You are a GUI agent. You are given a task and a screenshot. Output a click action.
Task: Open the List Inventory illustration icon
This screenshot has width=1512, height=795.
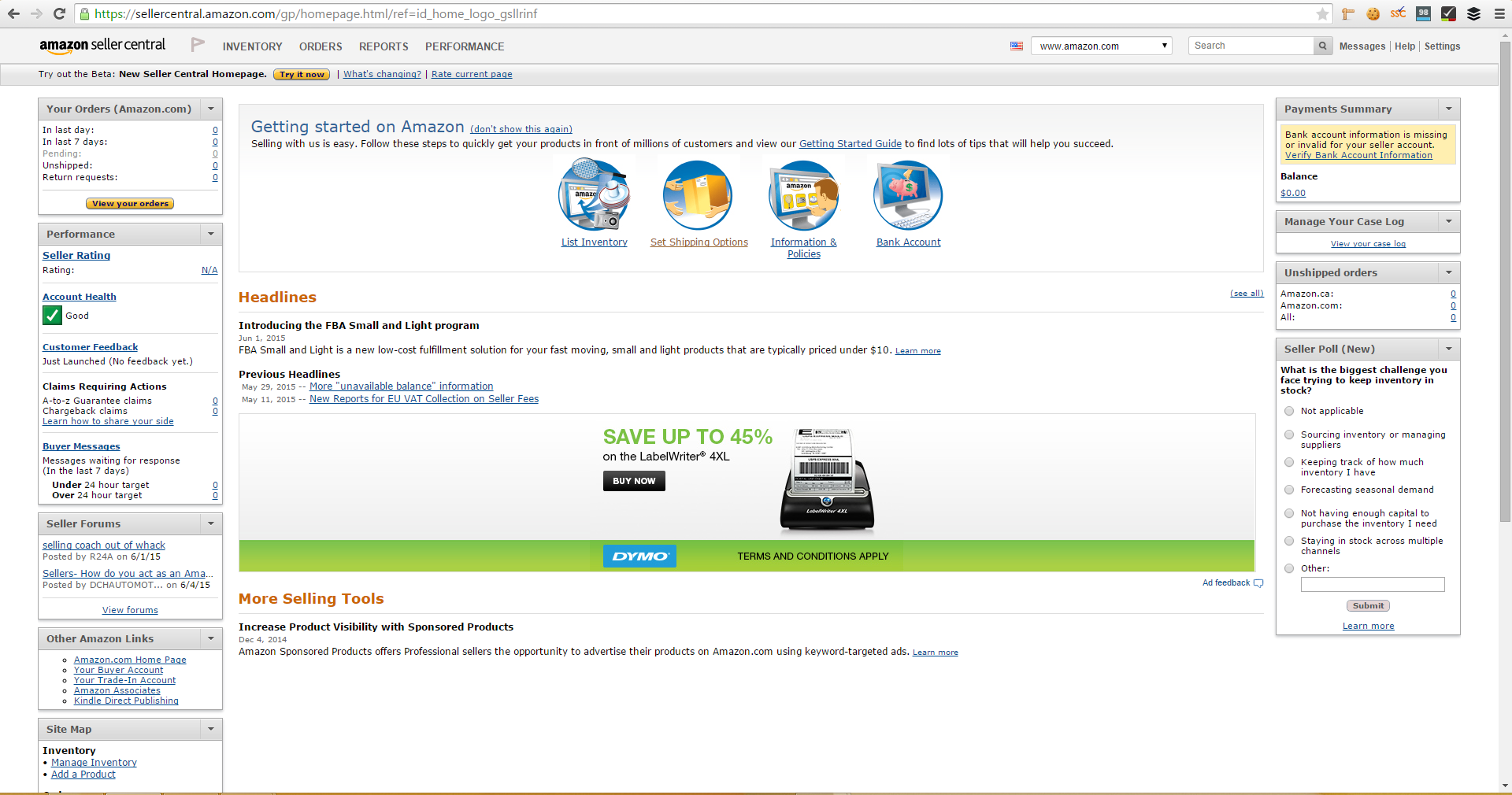coord(594,194)
